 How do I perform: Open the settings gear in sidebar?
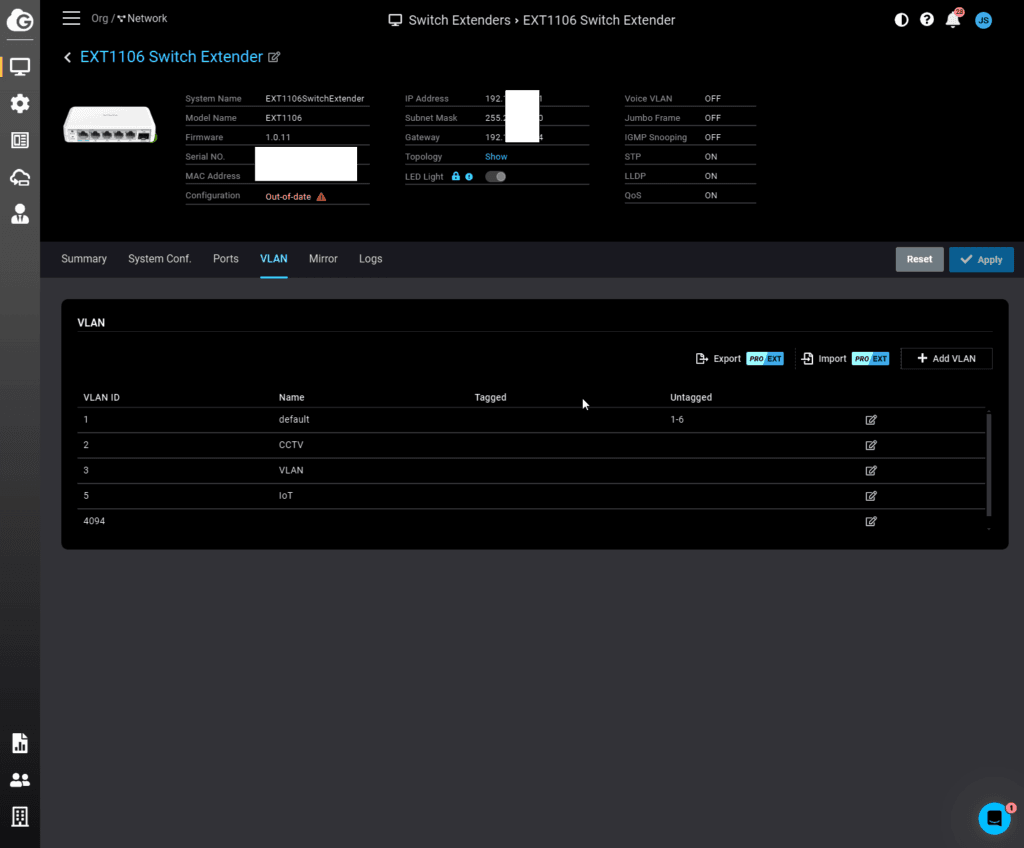20,104
